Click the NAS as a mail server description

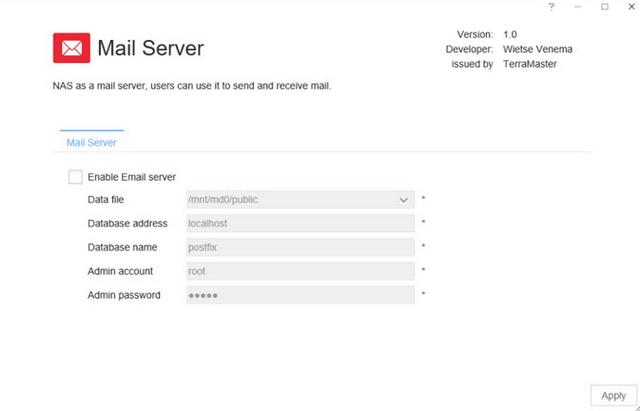pyautogui.click(x=192, y=86)
